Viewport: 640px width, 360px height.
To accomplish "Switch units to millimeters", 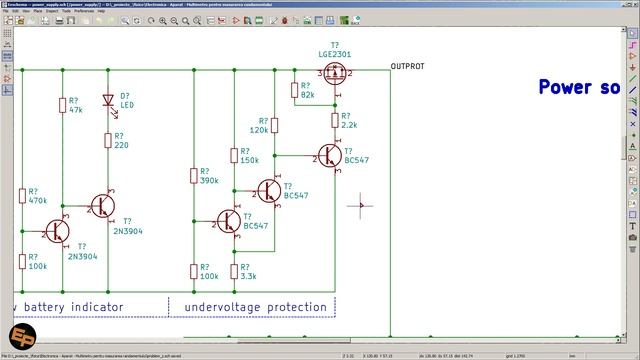I will coord(7,56).
